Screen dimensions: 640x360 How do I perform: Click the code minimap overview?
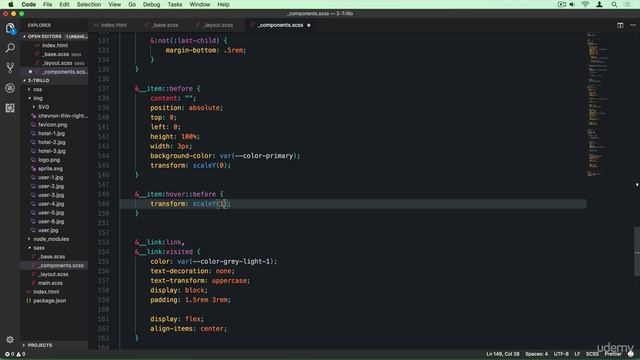[598, 104]
